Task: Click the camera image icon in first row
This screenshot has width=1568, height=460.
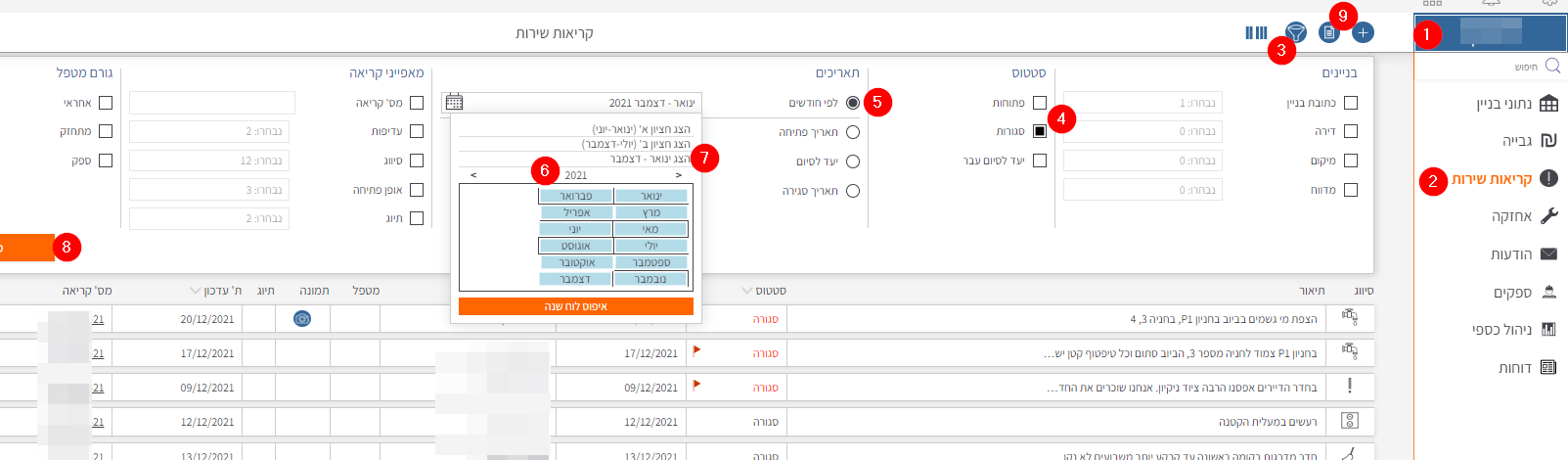Action: pos(302,319)
